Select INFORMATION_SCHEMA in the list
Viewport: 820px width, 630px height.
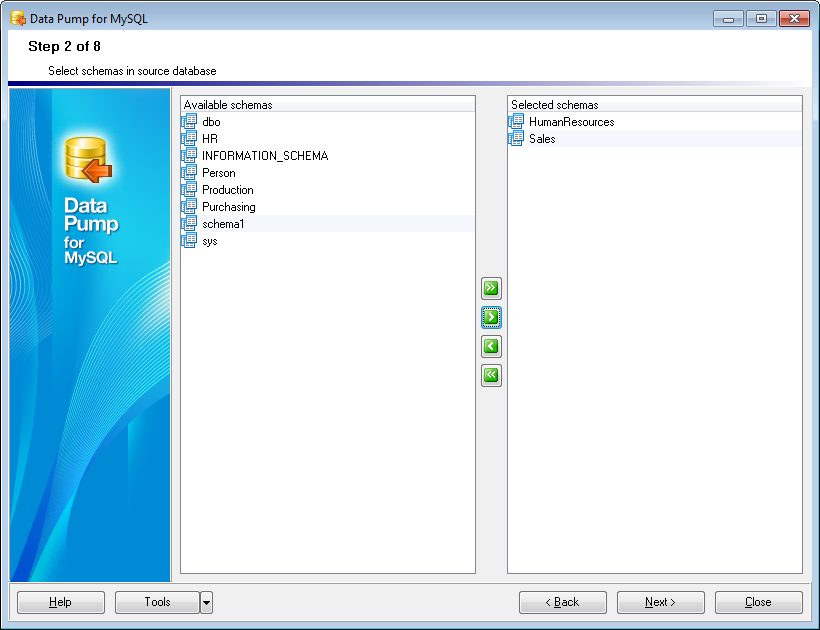264,156
